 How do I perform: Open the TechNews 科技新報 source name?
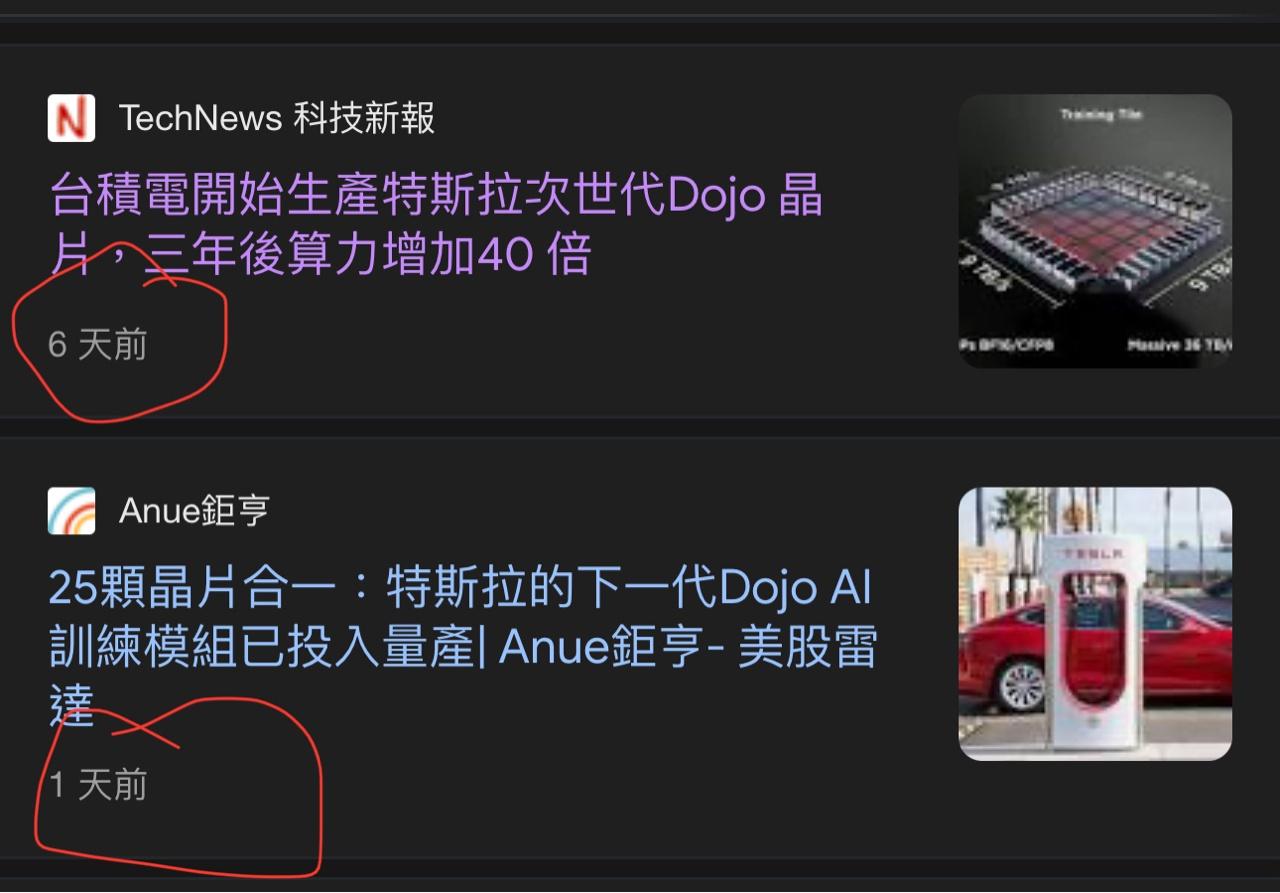[x=277, y=118]
